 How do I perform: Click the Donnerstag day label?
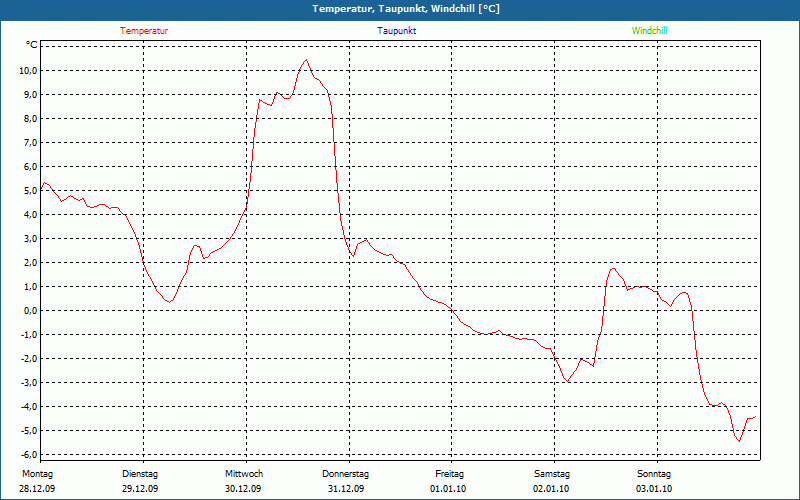(x=345, y=474)
